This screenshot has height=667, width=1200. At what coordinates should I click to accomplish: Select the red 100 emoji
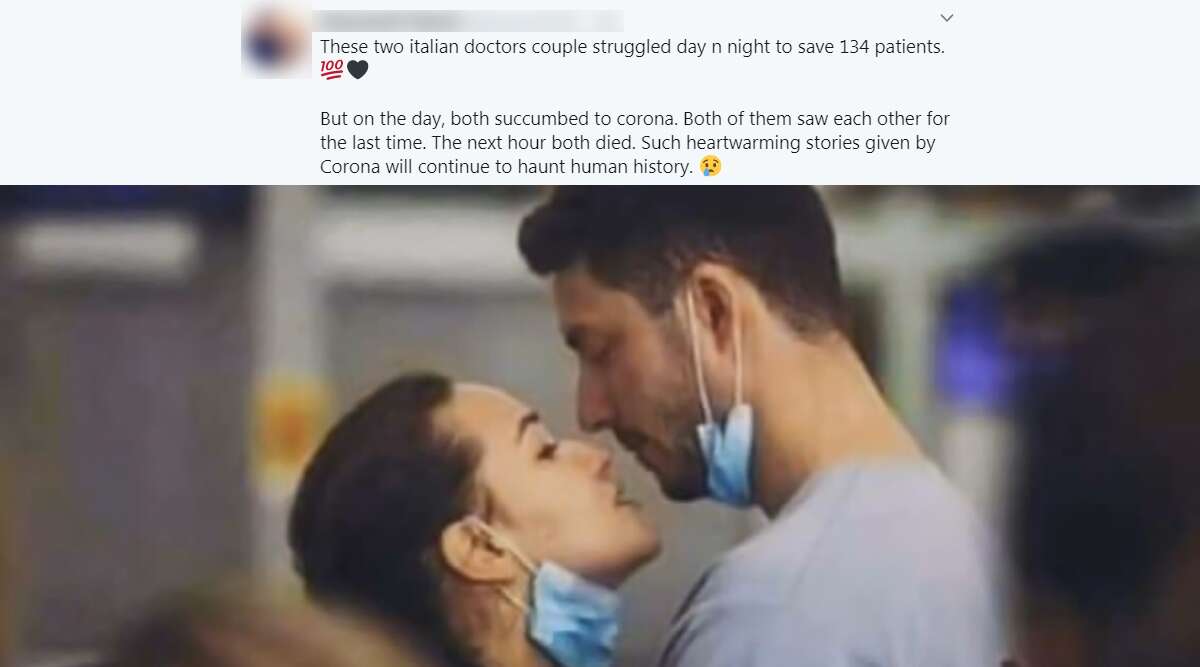coord(332,69)
